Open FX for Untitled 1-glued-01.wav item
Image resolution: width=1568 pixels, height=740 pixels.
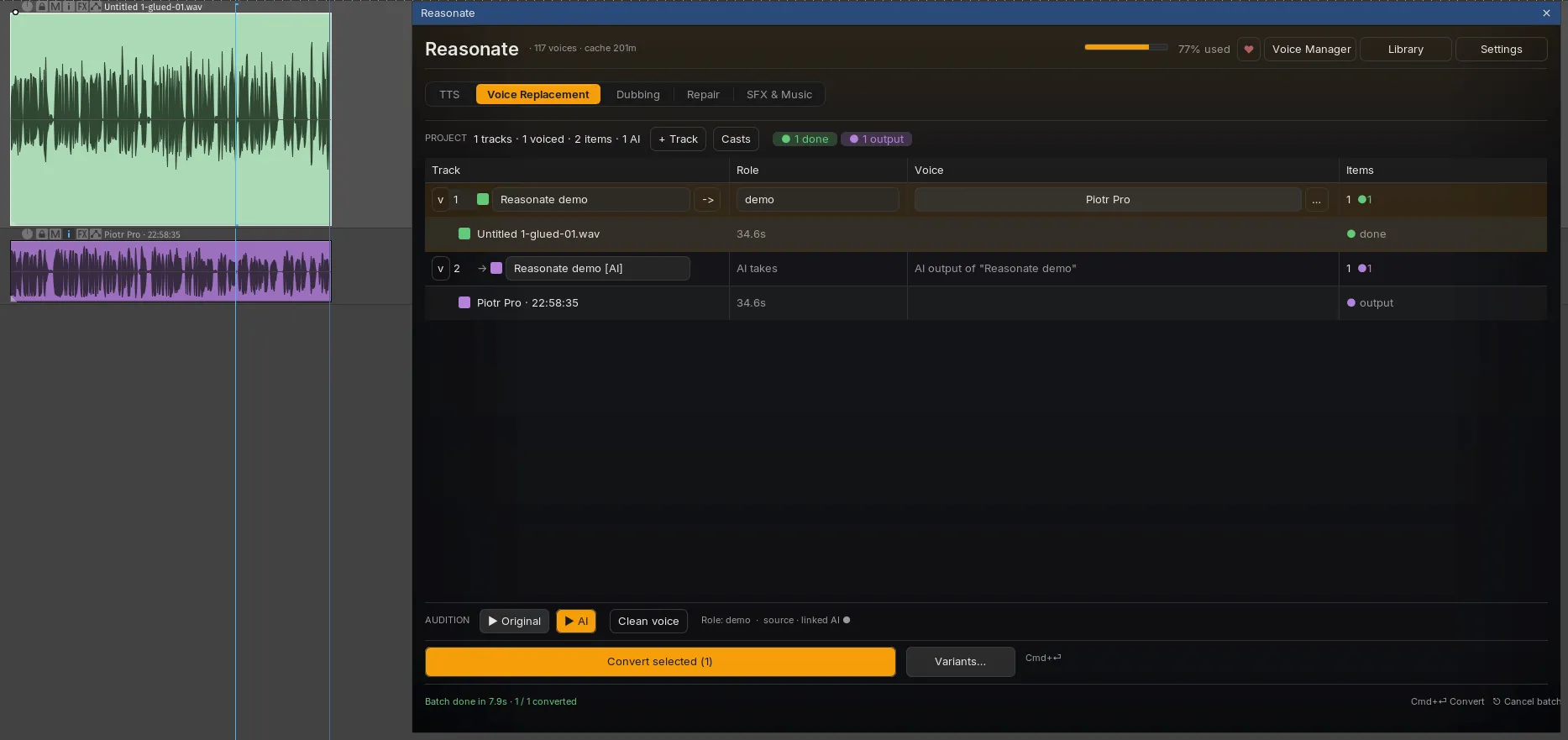(82, 6)
